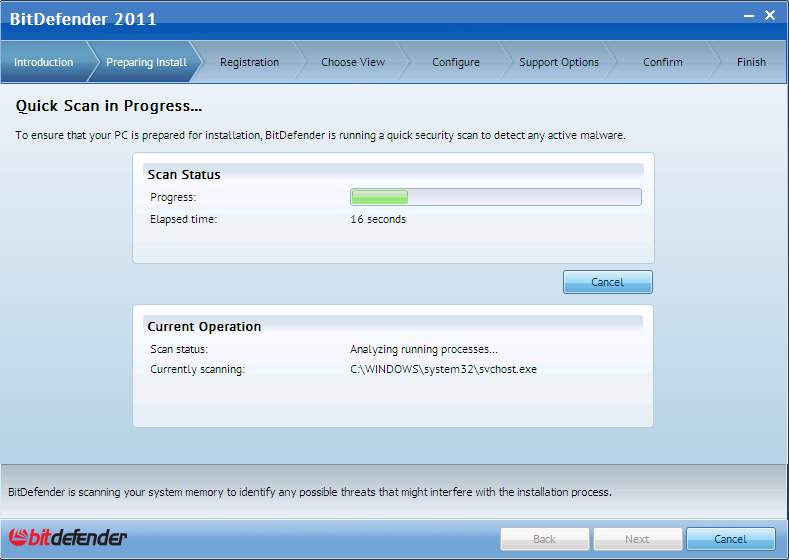Click the Finish wizard step
This screenshot has height=560, width=789.
pos(751,62)
